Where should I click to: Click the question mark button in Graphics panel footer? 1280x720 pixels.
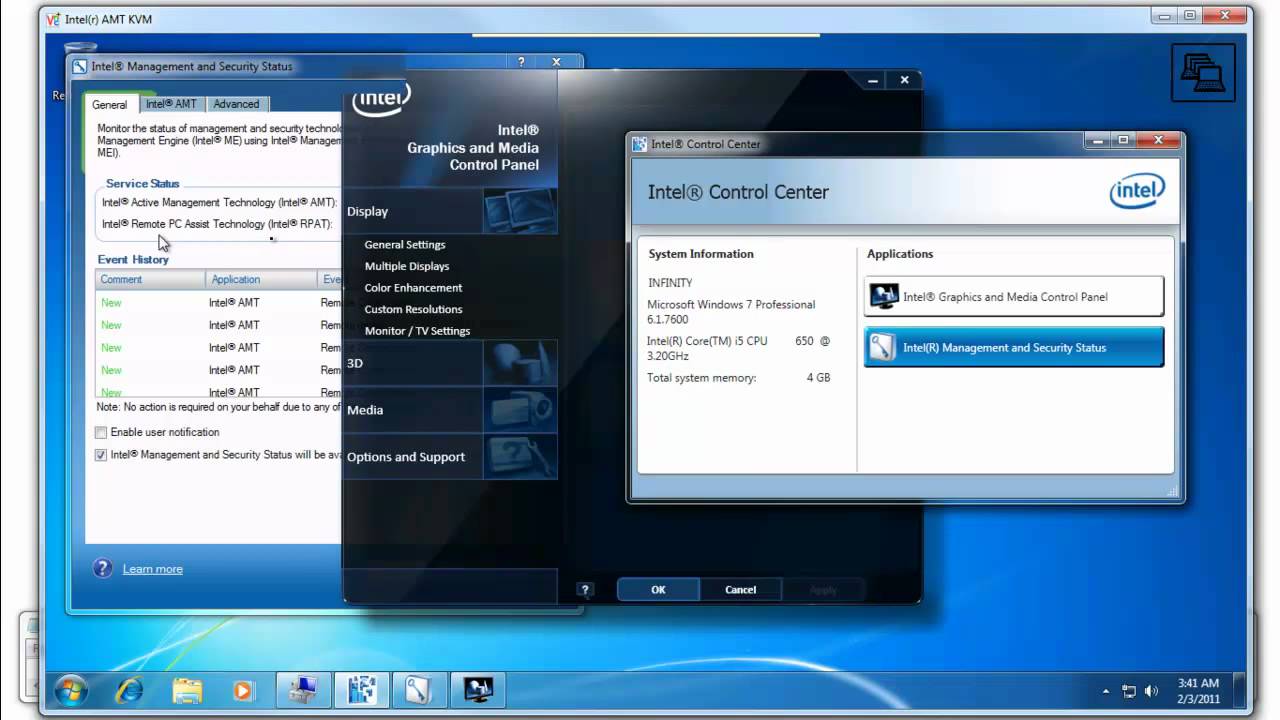tap(586, 590)
